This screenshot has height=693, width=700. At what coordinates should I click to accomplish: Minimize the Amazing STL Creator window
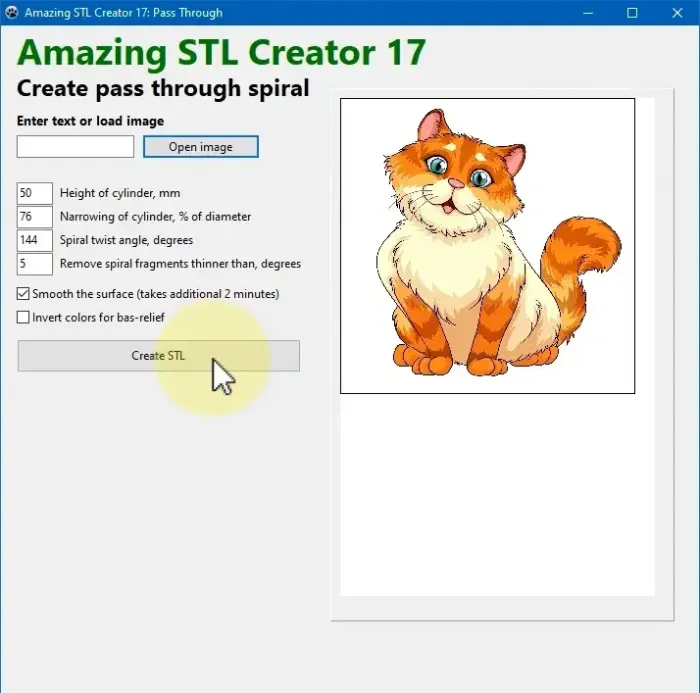(586, 13)
